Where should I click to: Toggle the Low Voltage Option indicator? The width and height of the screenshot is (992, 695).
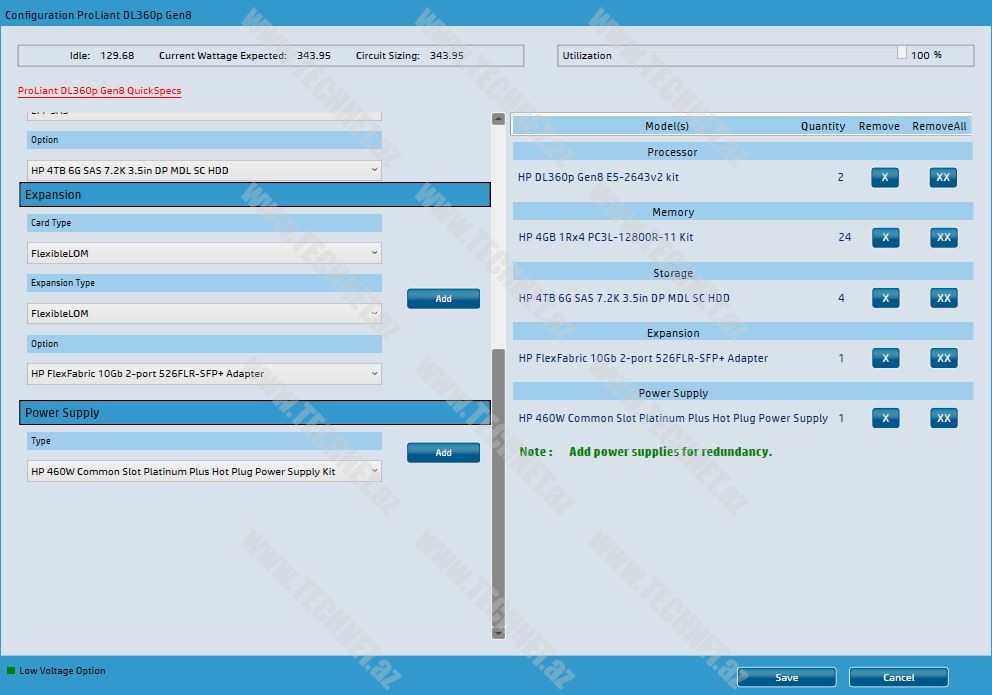(x=12, y=671)
